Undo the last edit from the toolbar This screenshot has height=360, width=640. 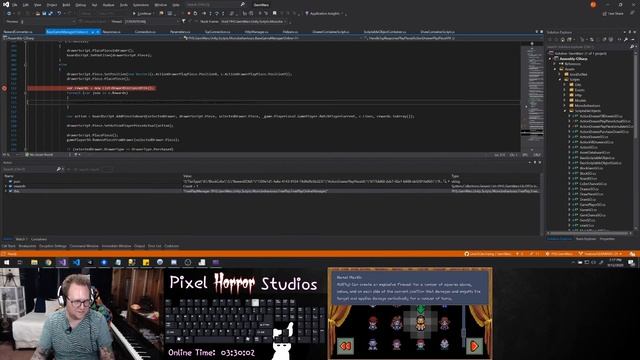point(60,13)
